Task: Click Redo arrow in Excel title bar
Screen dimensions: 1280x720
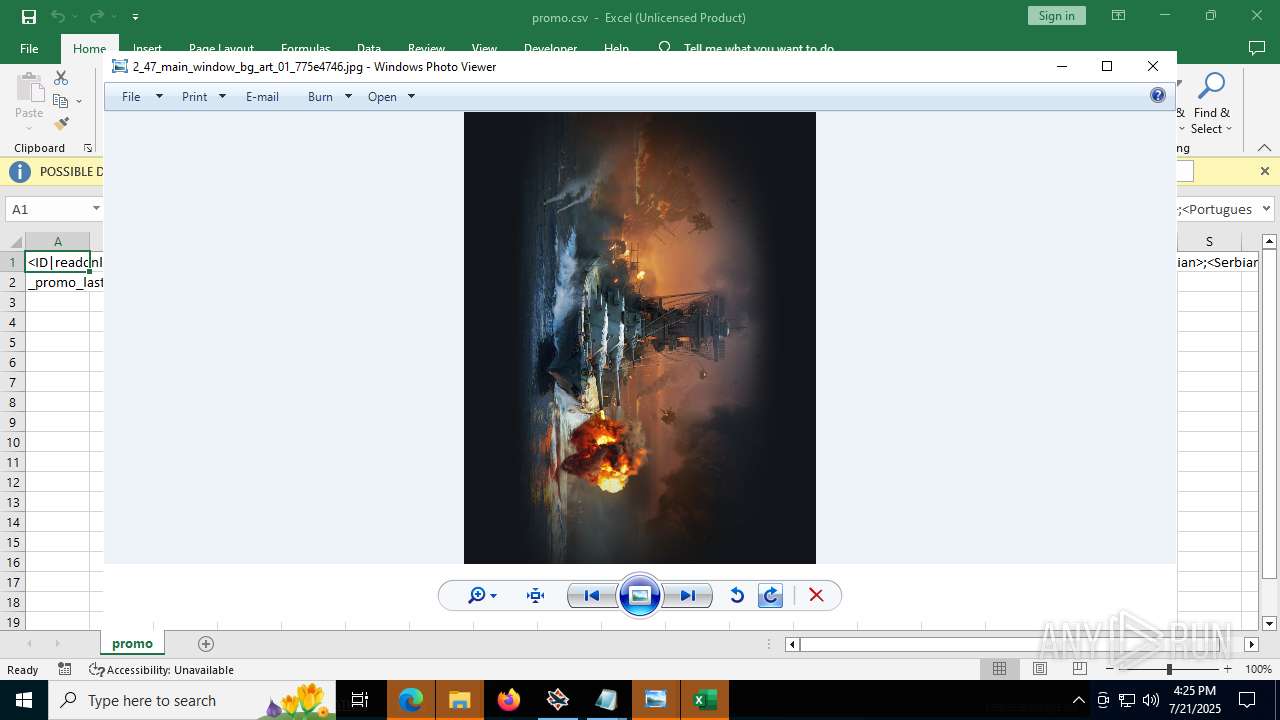Action: point(96,17)
